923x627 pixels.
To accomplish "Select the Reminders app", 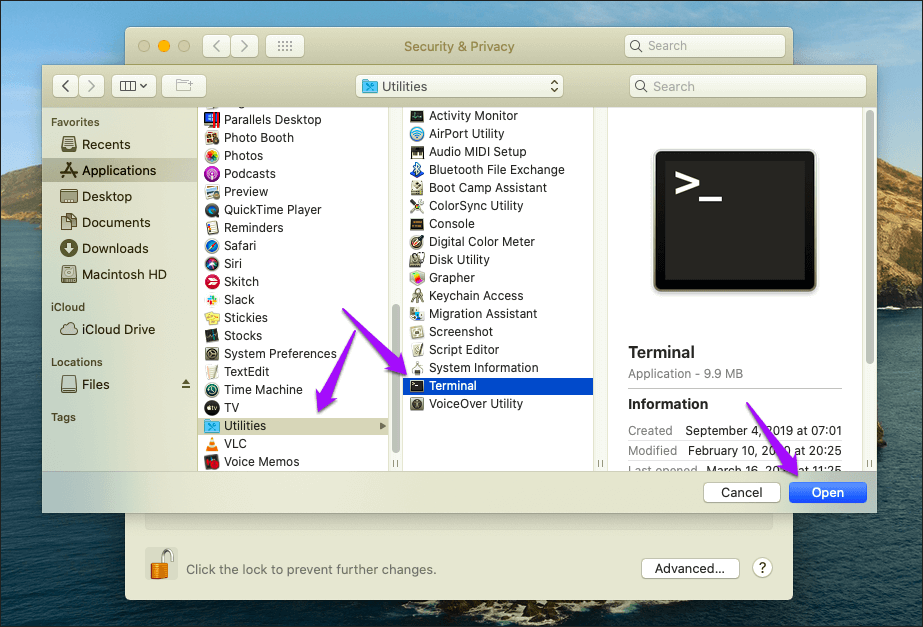I will tap(293, 228).
